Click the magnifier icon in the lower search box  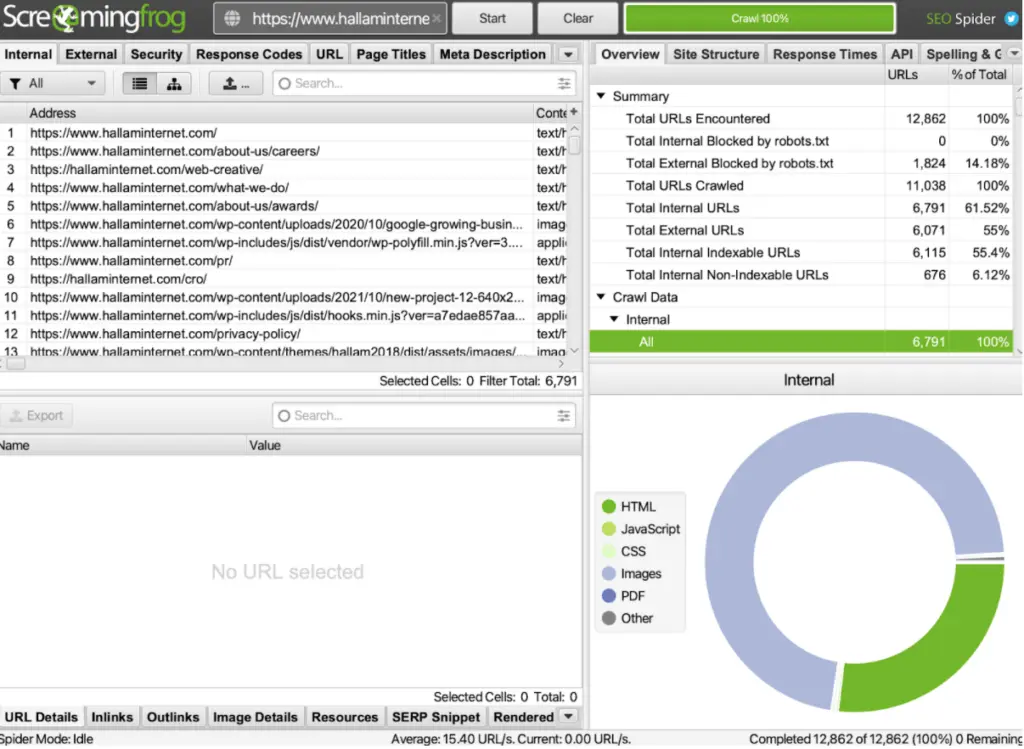pos(283,416)
